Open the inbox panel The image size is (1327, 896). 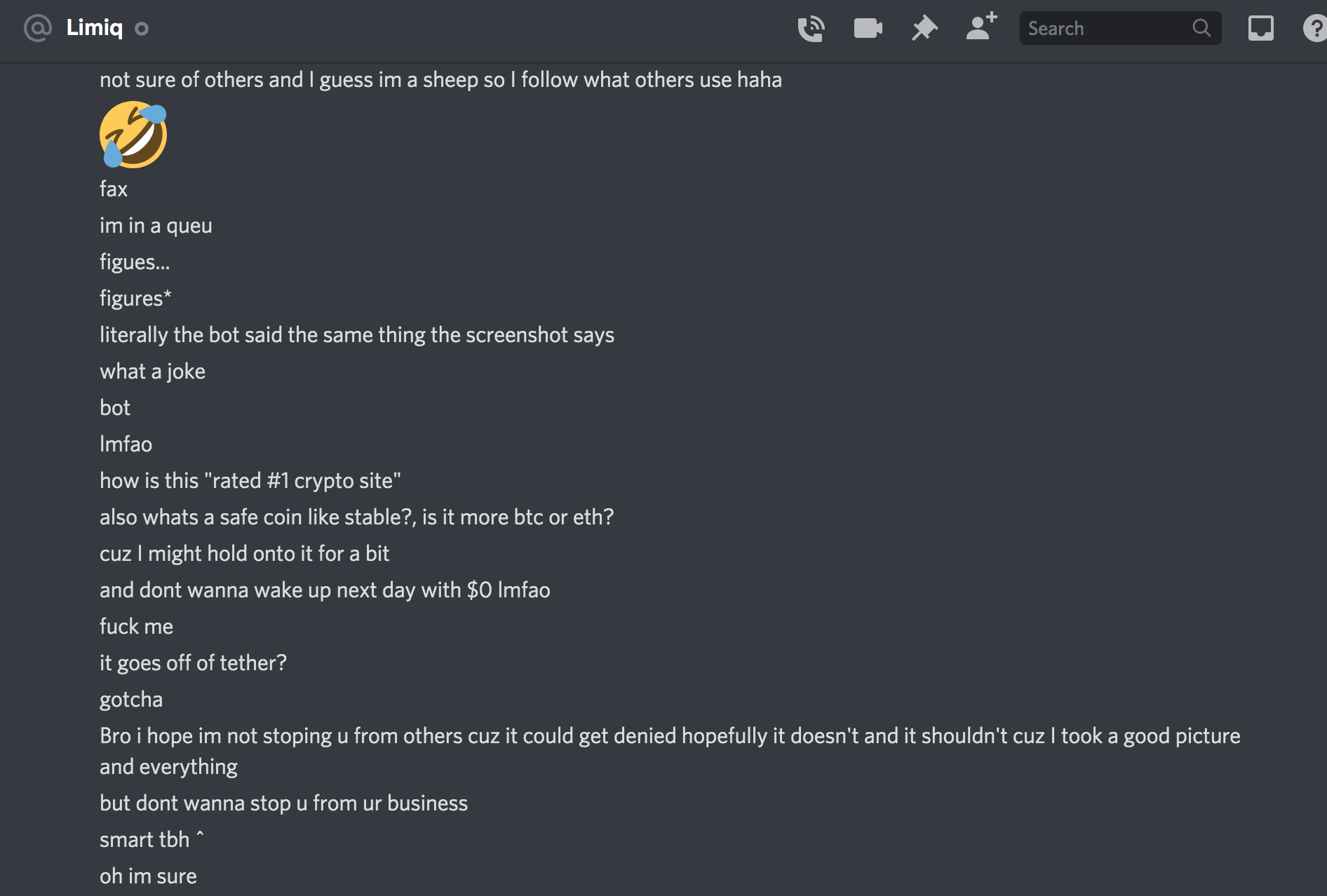(1260, 29)
